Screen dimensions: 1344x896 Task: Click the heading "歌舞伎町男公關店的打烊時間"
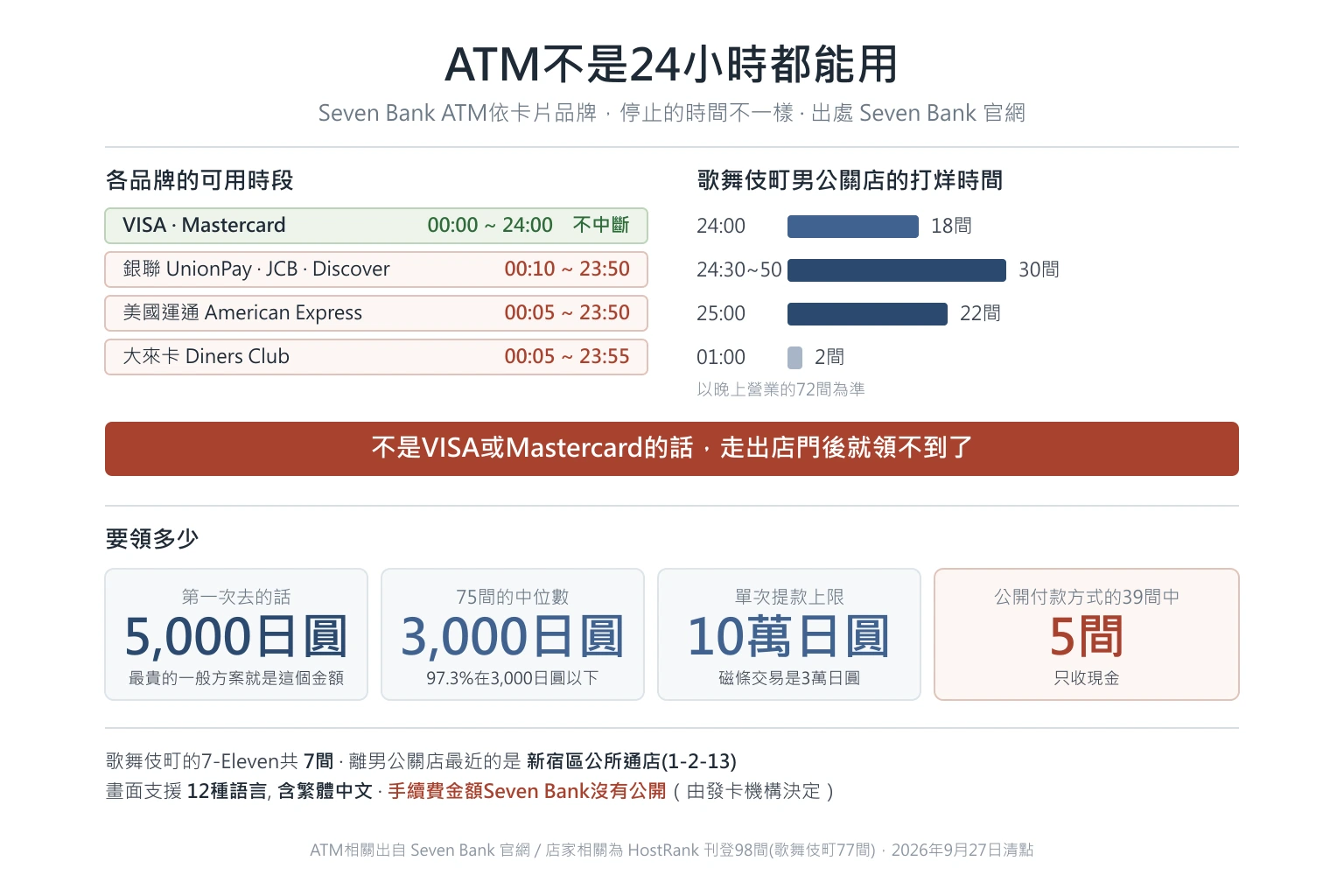tap(850, 180)
